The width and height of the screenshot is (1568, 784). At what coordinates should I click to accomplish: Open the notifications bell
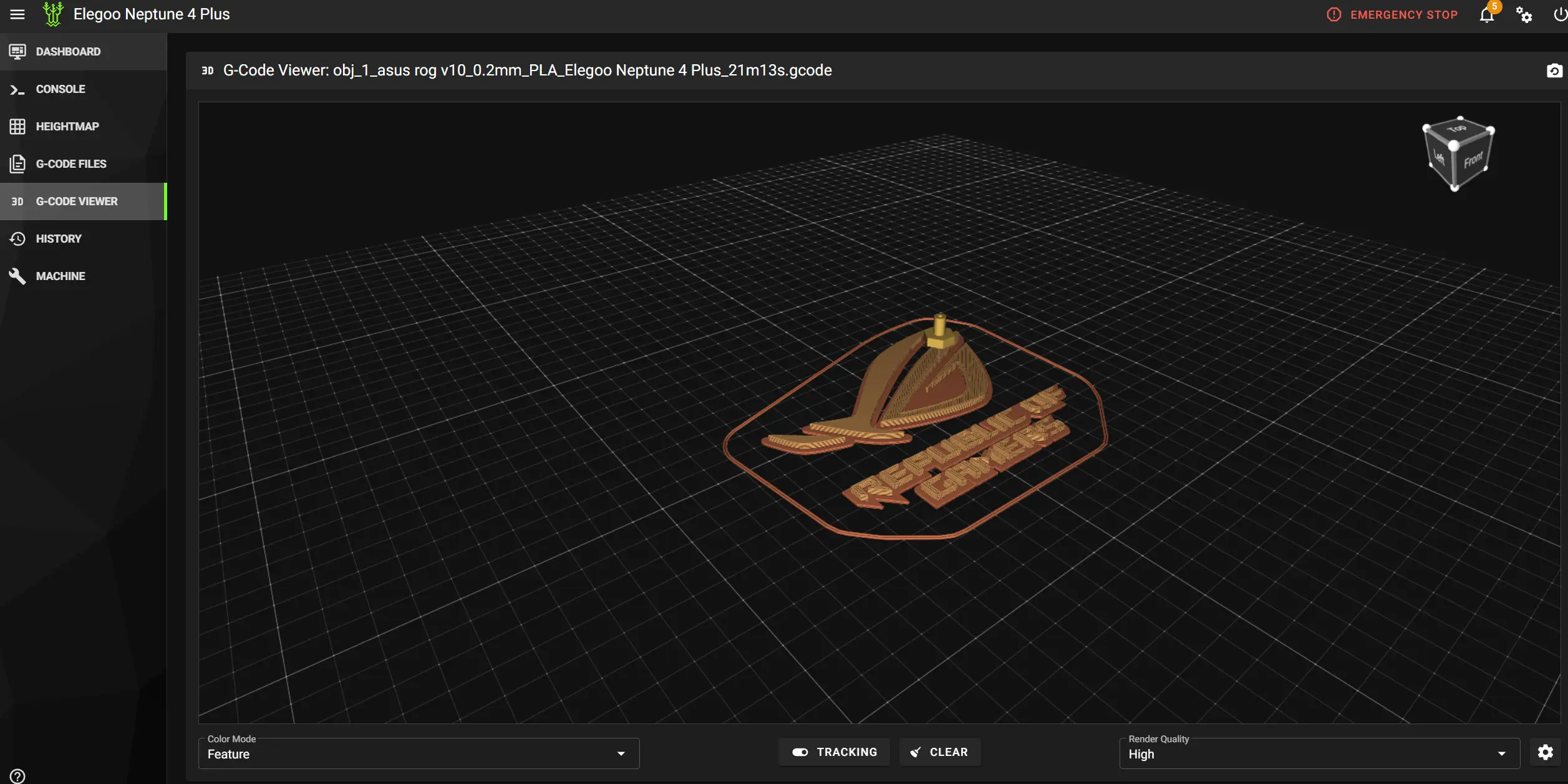pos(1487,14)
